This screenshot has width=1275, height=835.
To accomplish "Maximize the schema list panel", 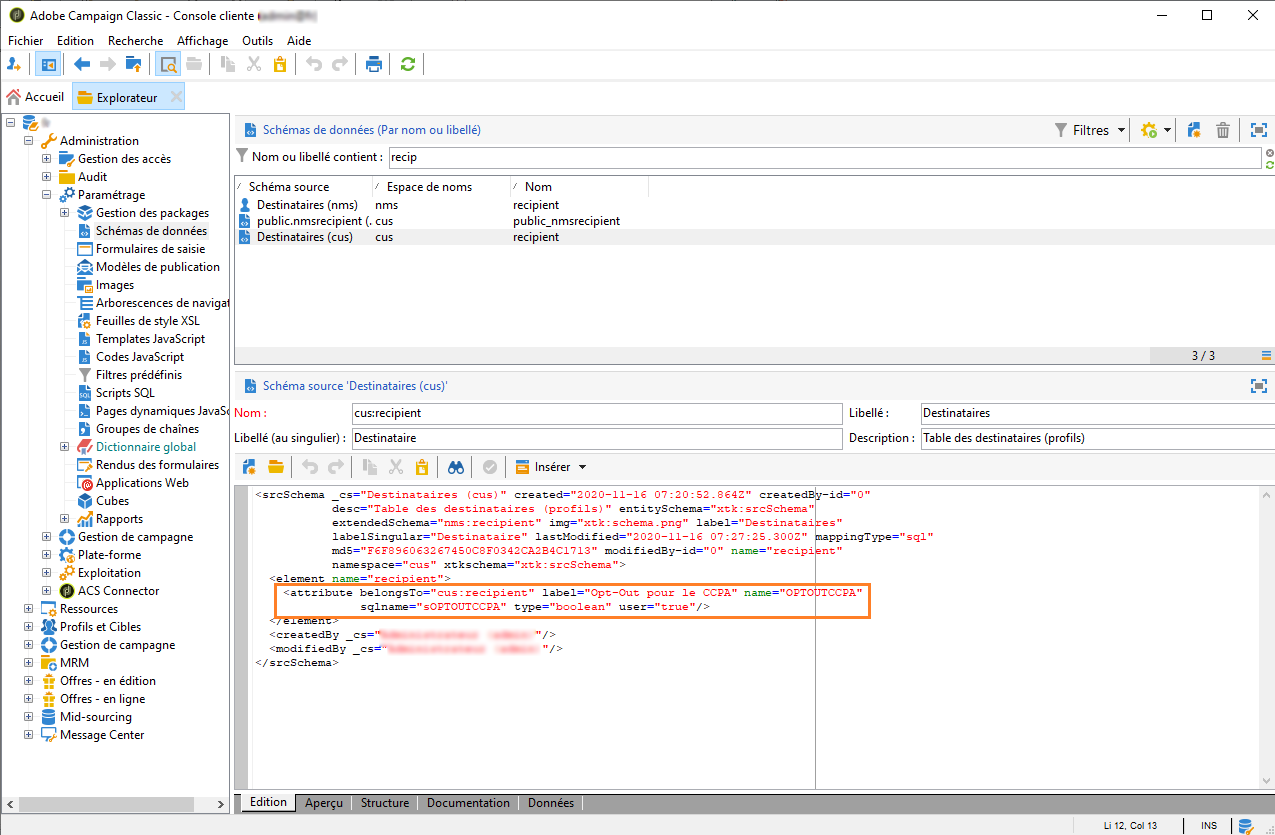I will (1258, 130).
